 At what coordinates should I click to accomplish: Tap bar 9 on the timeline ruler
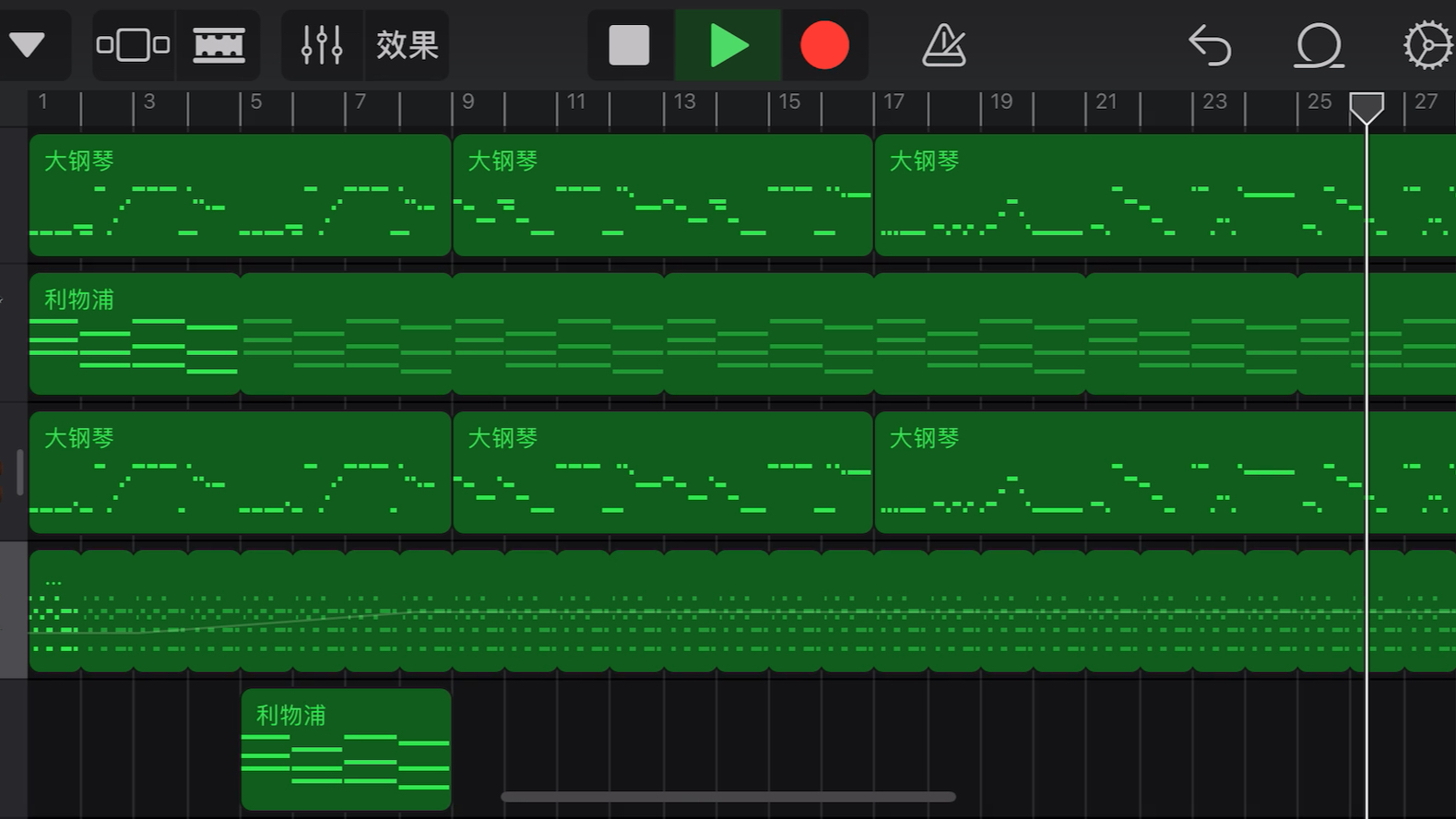[x=468, y=102]
